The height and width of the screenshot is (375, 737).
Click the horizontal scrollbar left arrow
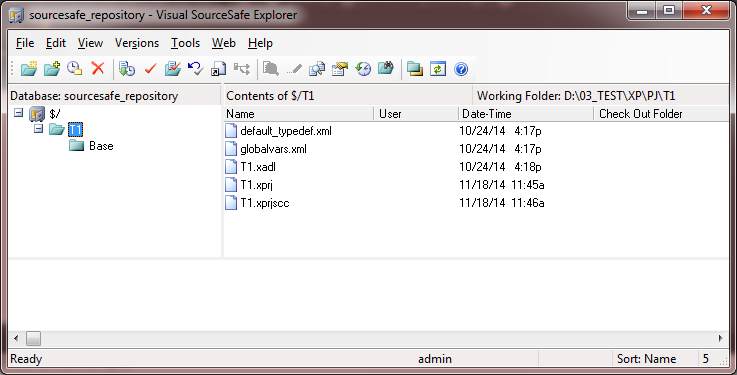point(16,338)
